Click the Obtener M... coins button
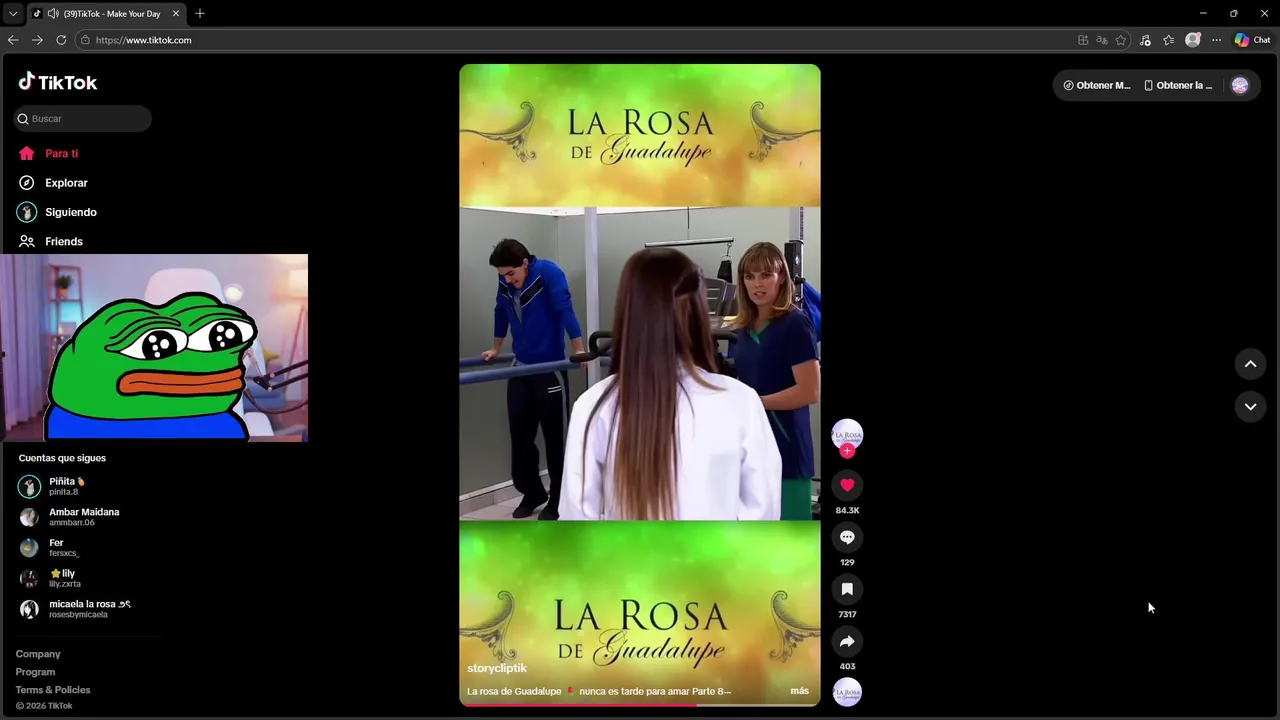This screenshot has width=1280, height=720. (x=1096, y=85)
